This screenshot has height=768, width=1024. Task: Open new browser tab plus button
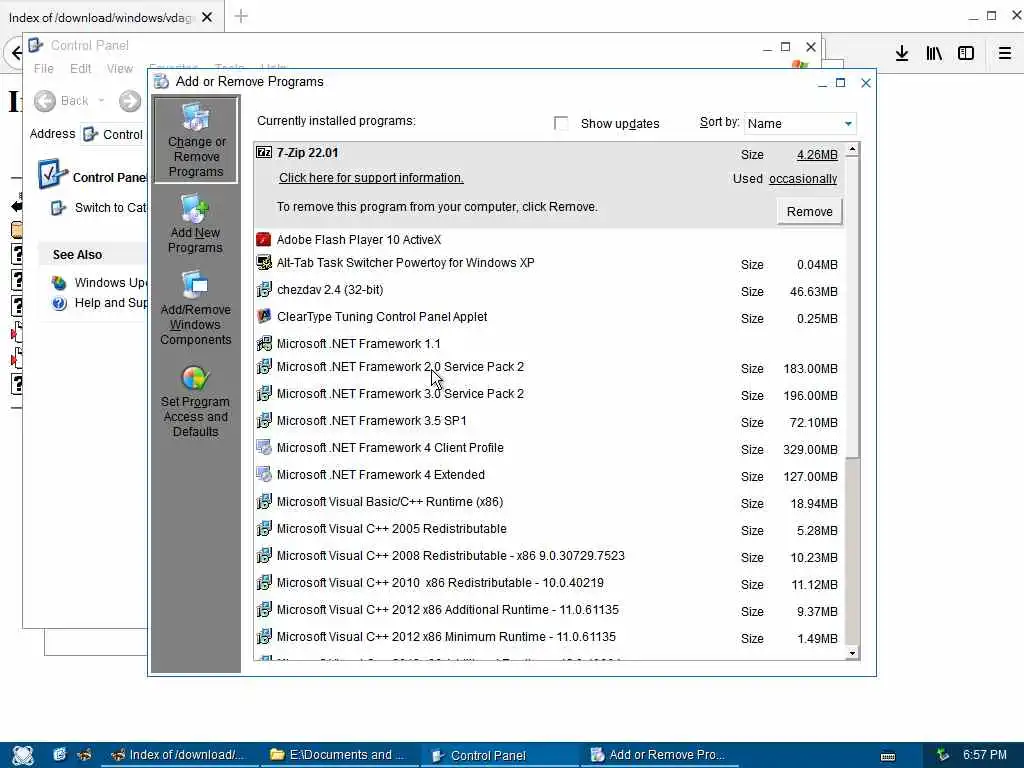[x=241, y=16]
